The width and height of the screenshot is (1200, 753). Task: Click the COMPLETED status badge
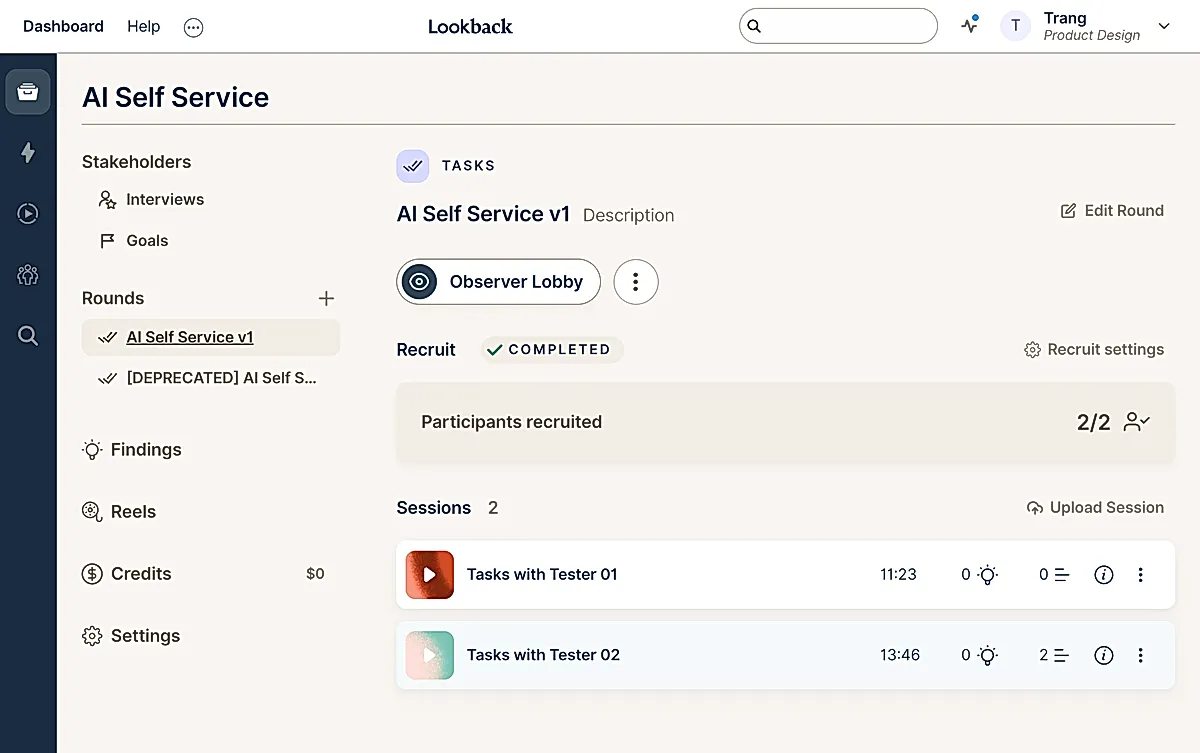pos(550,349)
